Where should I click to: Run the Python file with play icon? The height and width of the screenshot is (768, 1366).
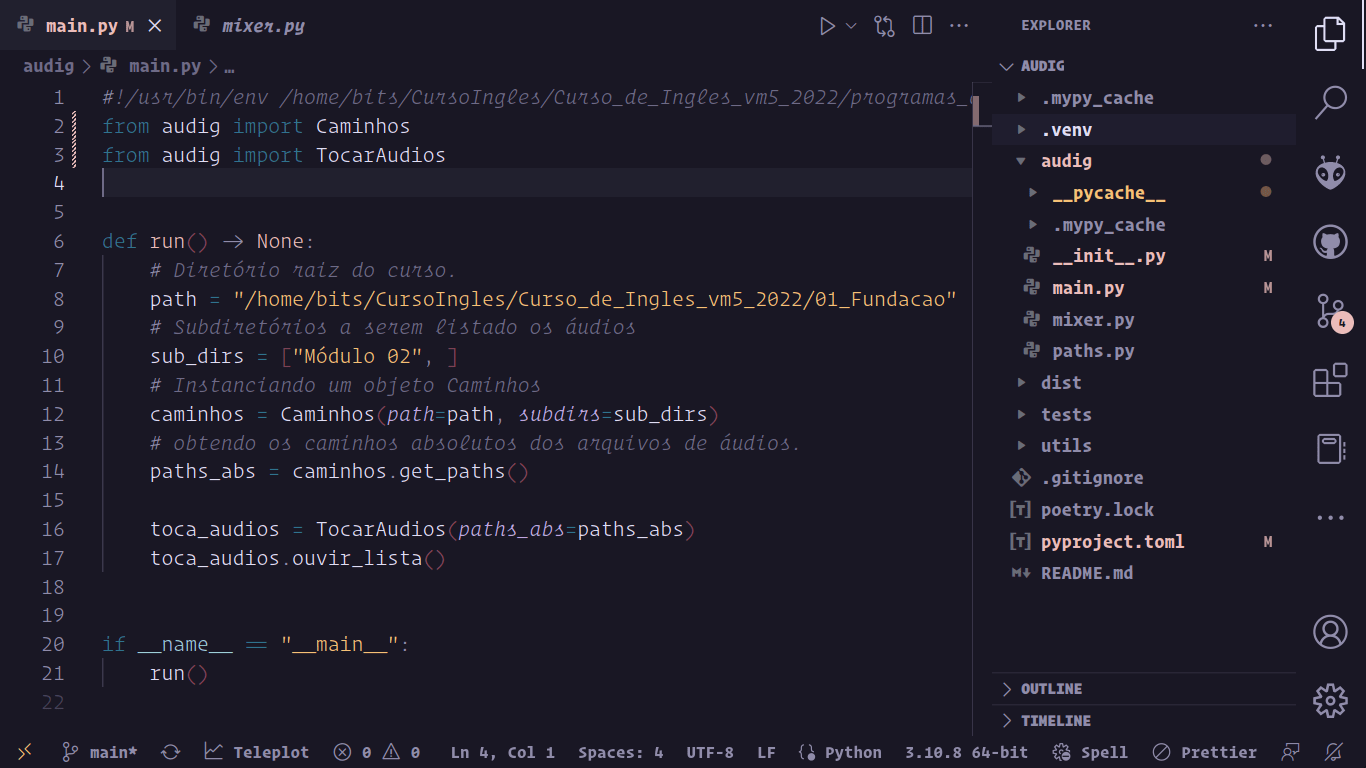827,26
